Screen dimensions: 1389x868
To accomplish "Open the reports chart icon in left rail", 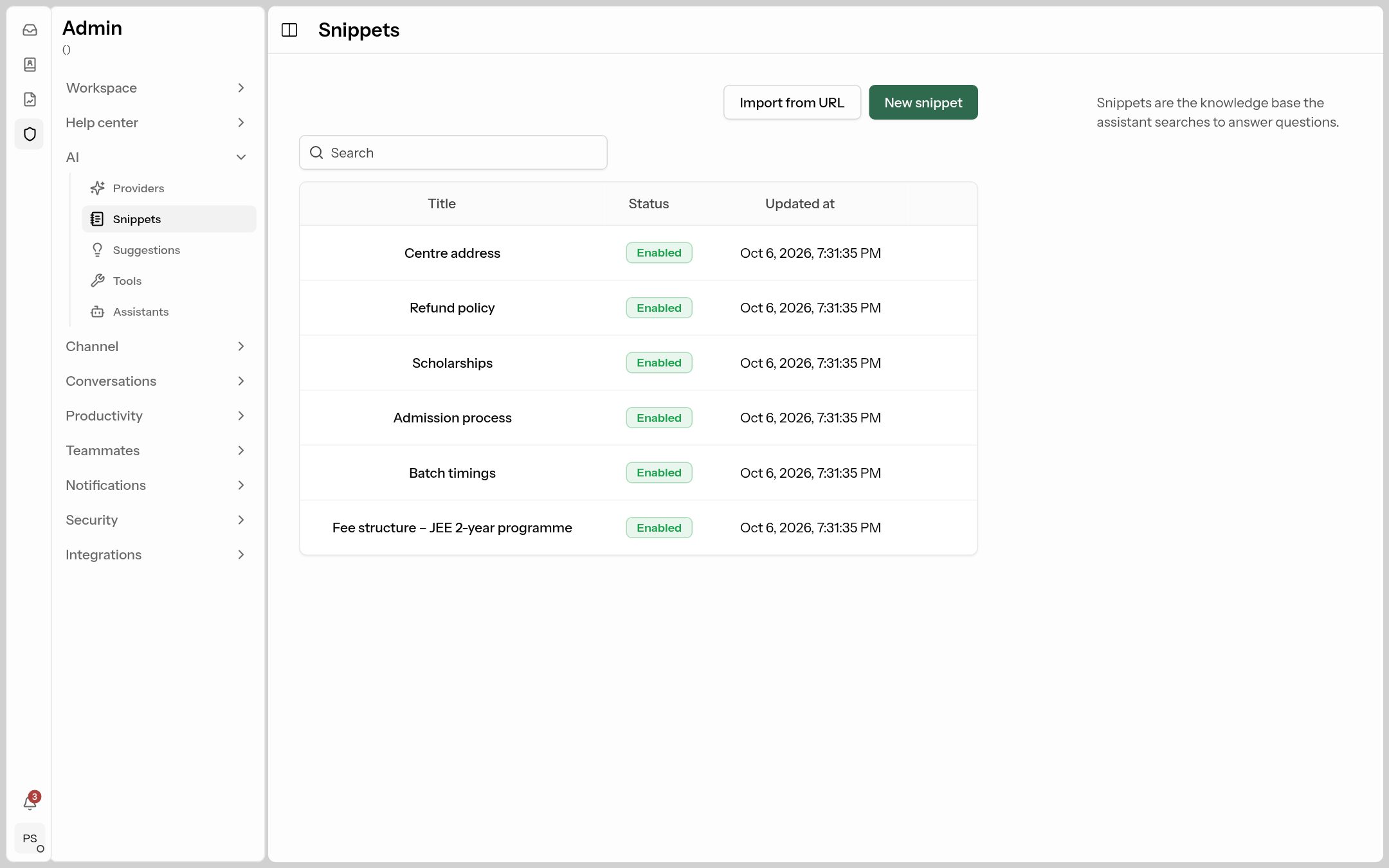I will point(30,99).
